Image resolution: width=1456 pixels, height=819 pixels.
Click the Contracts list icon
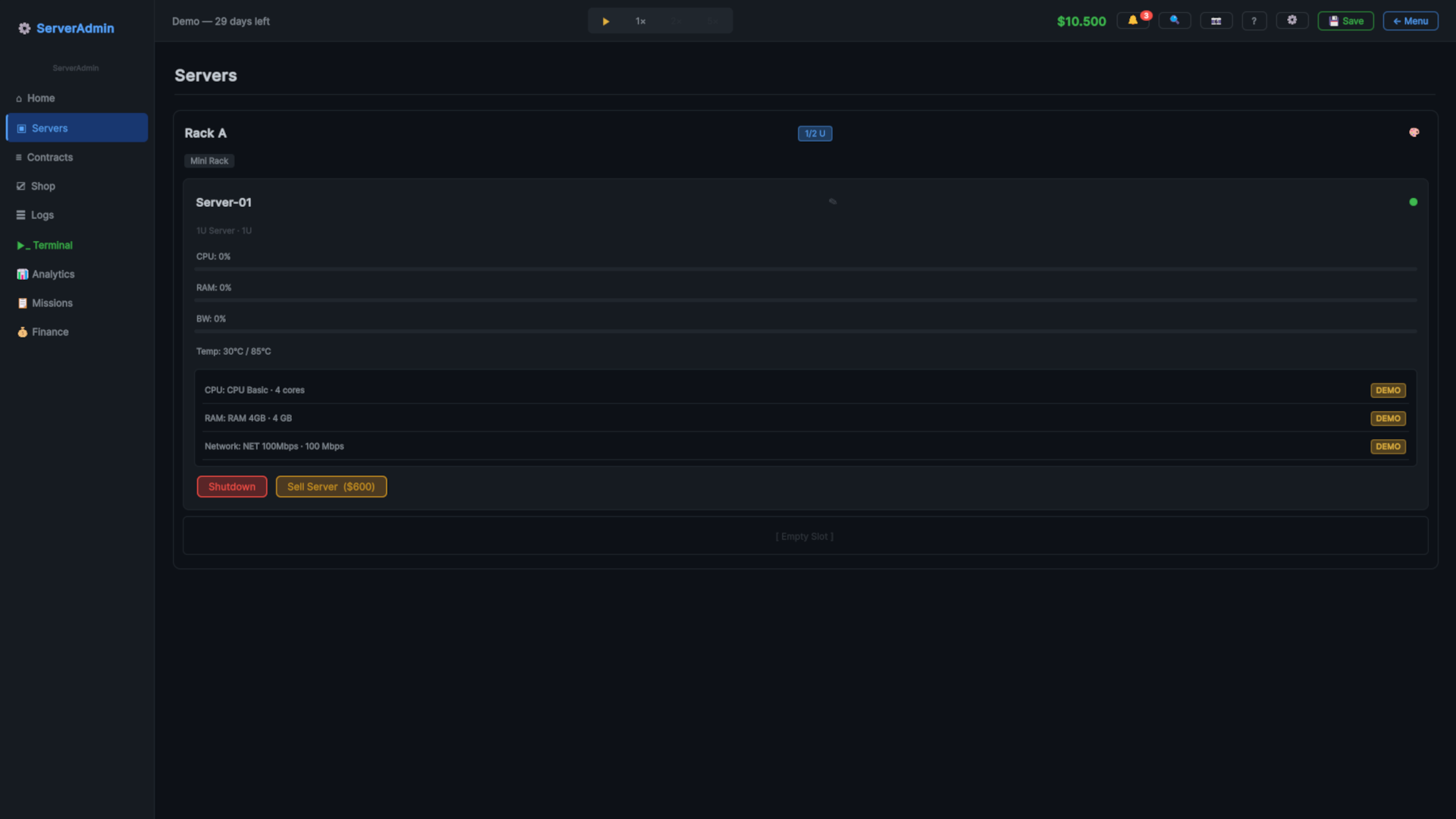(x=19, y=157)
